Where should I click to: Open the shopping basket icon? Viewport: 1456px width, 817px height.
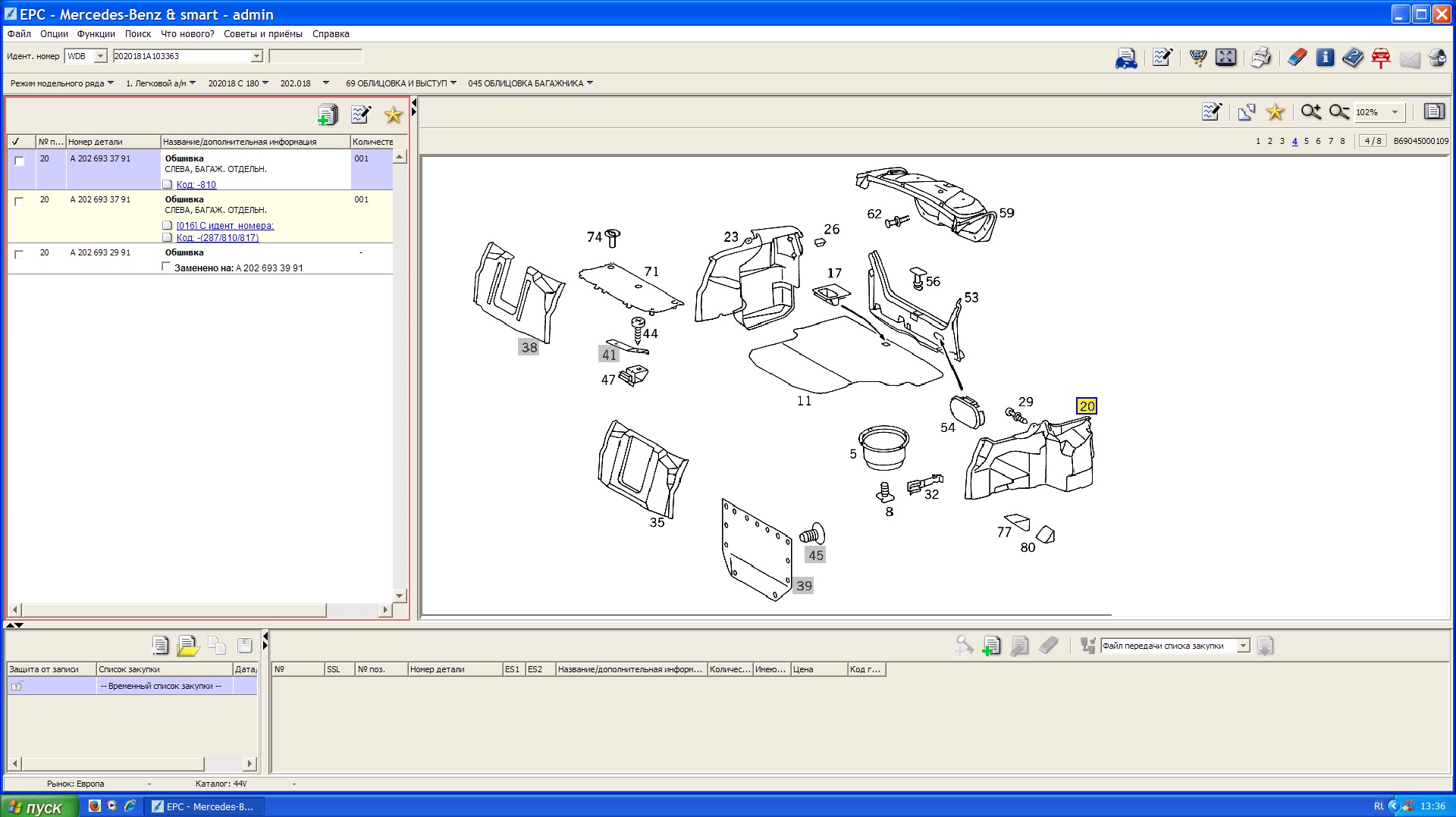coord(1198,58)
